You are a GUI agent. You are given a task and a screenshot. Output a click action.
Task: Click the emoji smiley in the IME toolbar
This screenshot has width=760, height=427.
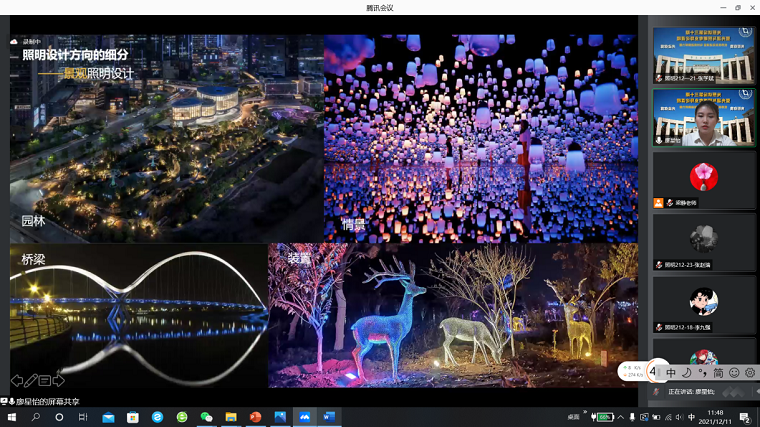(x=734, y=372)
